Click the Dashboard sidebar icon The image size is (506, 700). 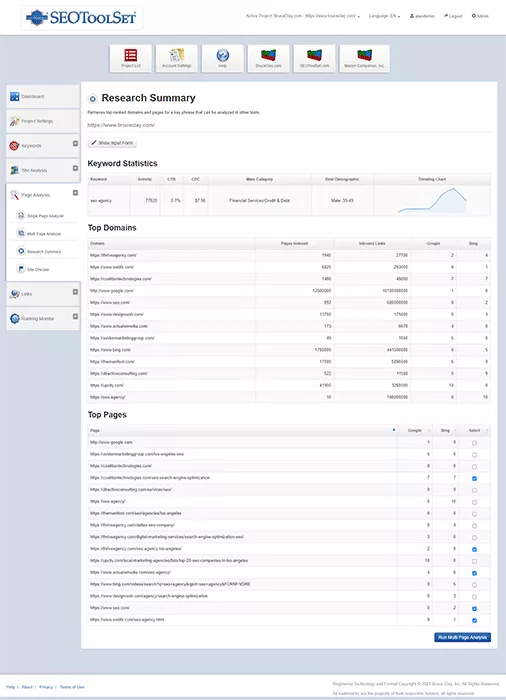point(15,96)
